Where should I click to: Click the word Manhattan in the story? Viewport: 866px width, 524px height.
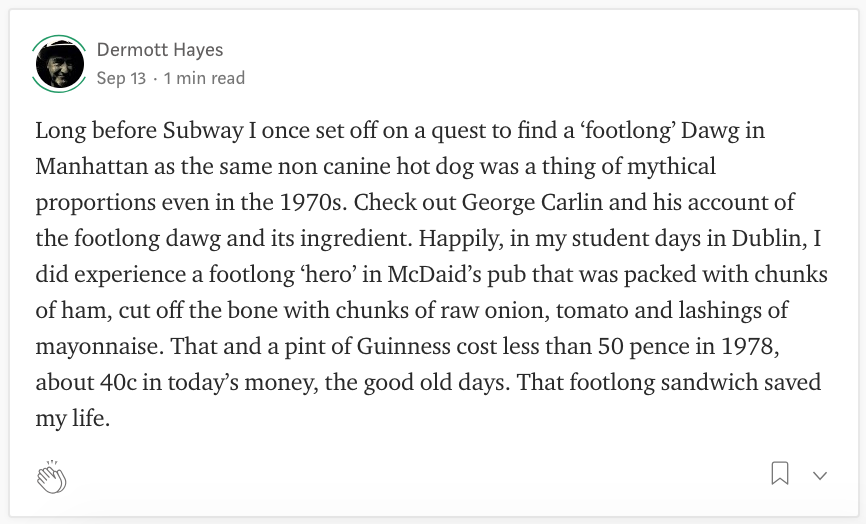pyautogui.click(x=92, y=166)
